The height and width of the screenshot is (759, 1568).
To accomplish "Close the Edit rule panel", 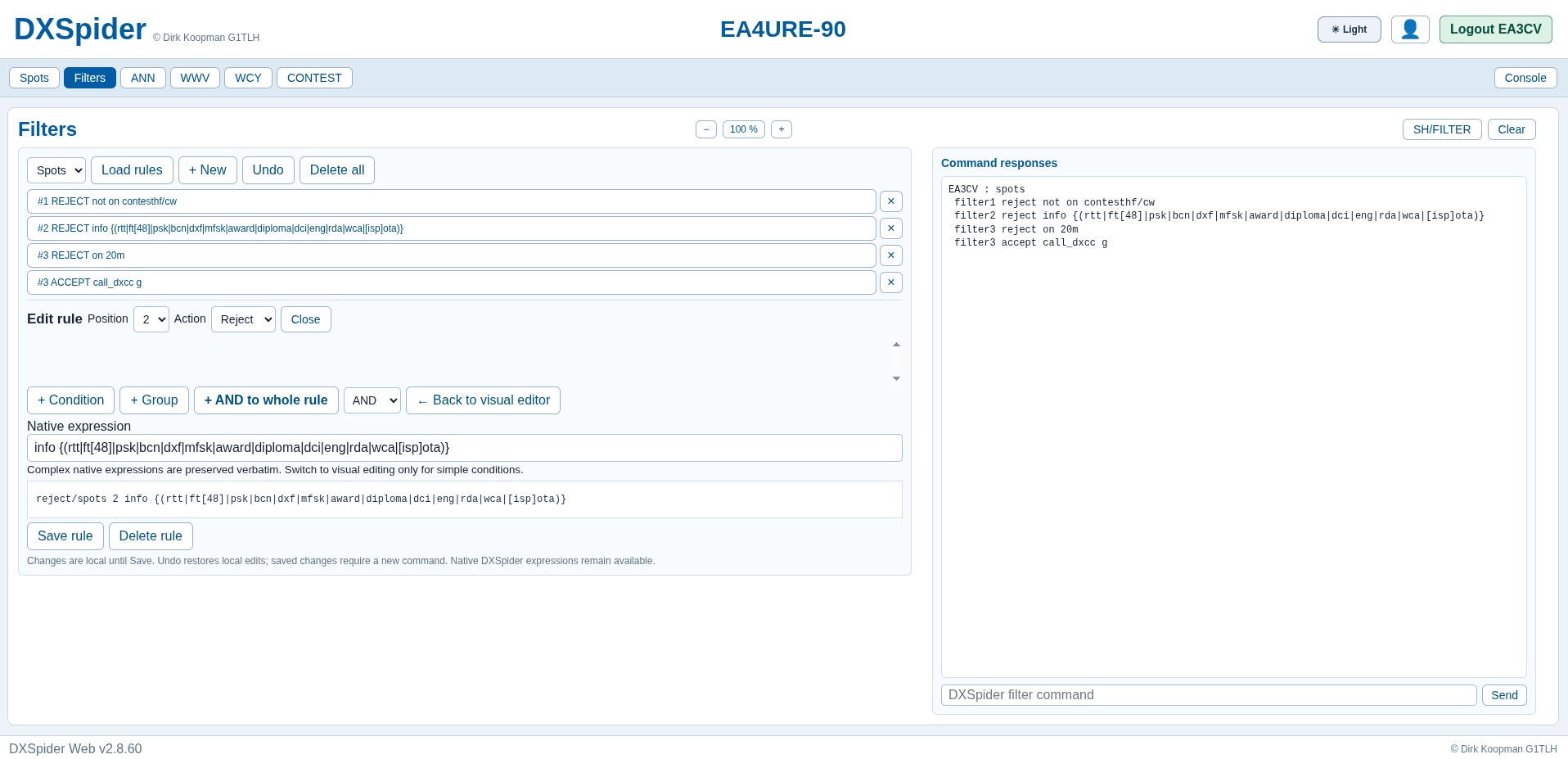I will click(306, 319).
